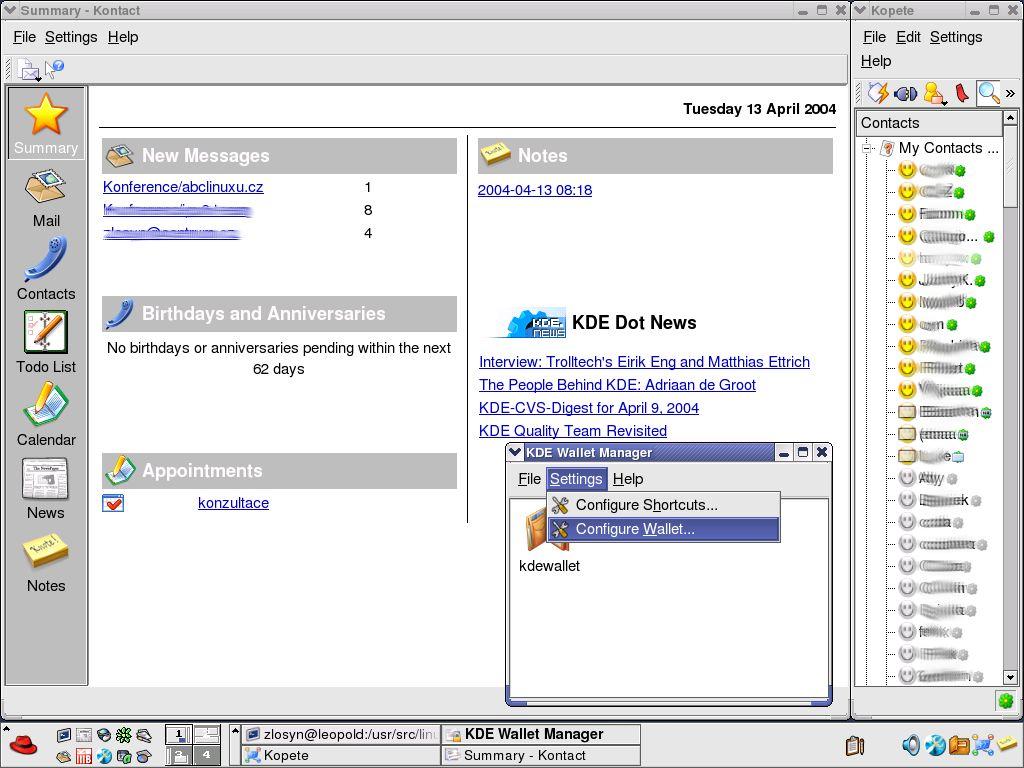Choose Configure Shortcuts... from Settings menu

pyautogui.click(x=664, y=505)
